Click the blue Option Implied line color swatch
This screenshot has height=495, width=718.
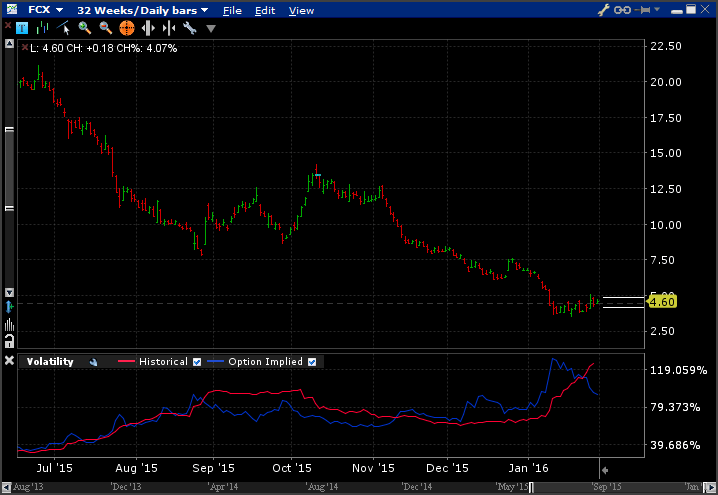[215, 362]
